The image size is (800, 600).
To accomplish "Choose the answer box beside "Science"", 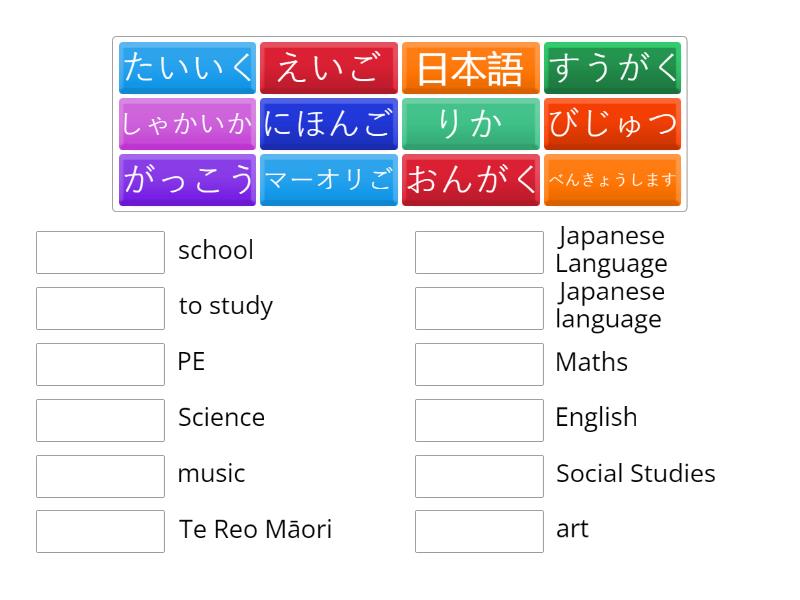I will coord(100,420).
